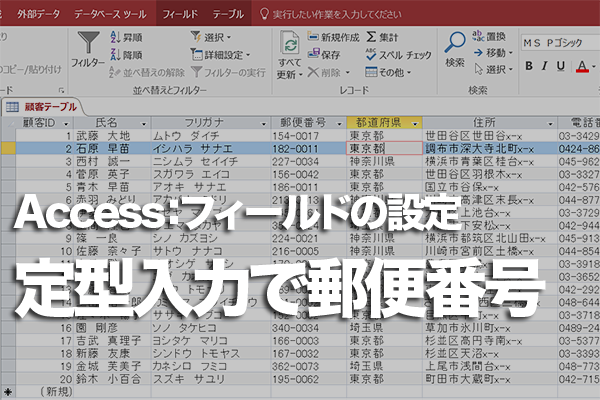
Task: Switch to データベース ツール ribbon tab
Action: (110, 14)
